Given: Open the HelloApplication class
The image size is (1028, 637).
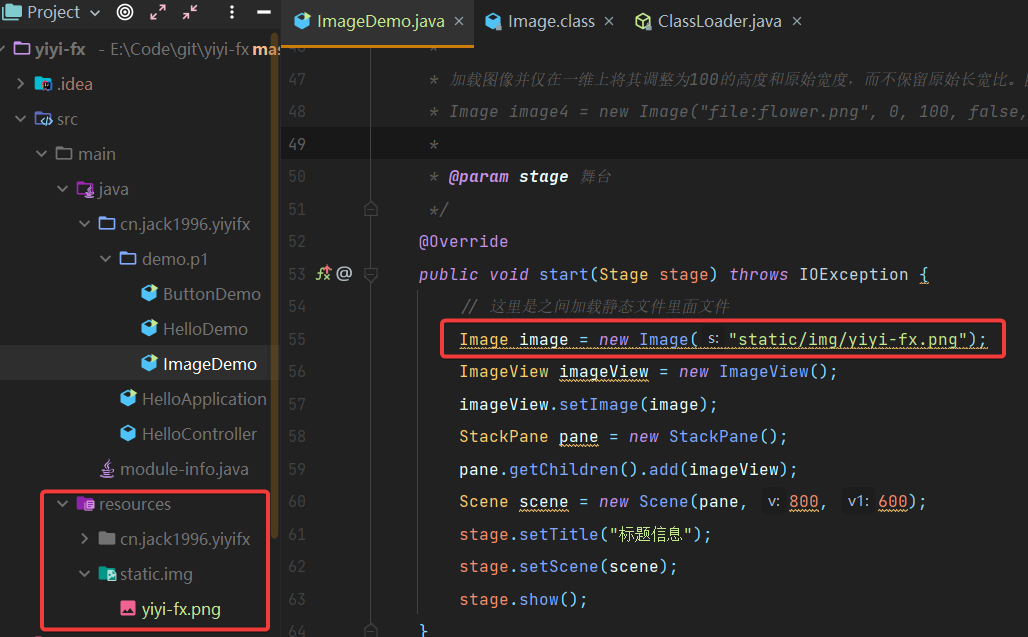Looking at the screenshot, I should (204, 399).
